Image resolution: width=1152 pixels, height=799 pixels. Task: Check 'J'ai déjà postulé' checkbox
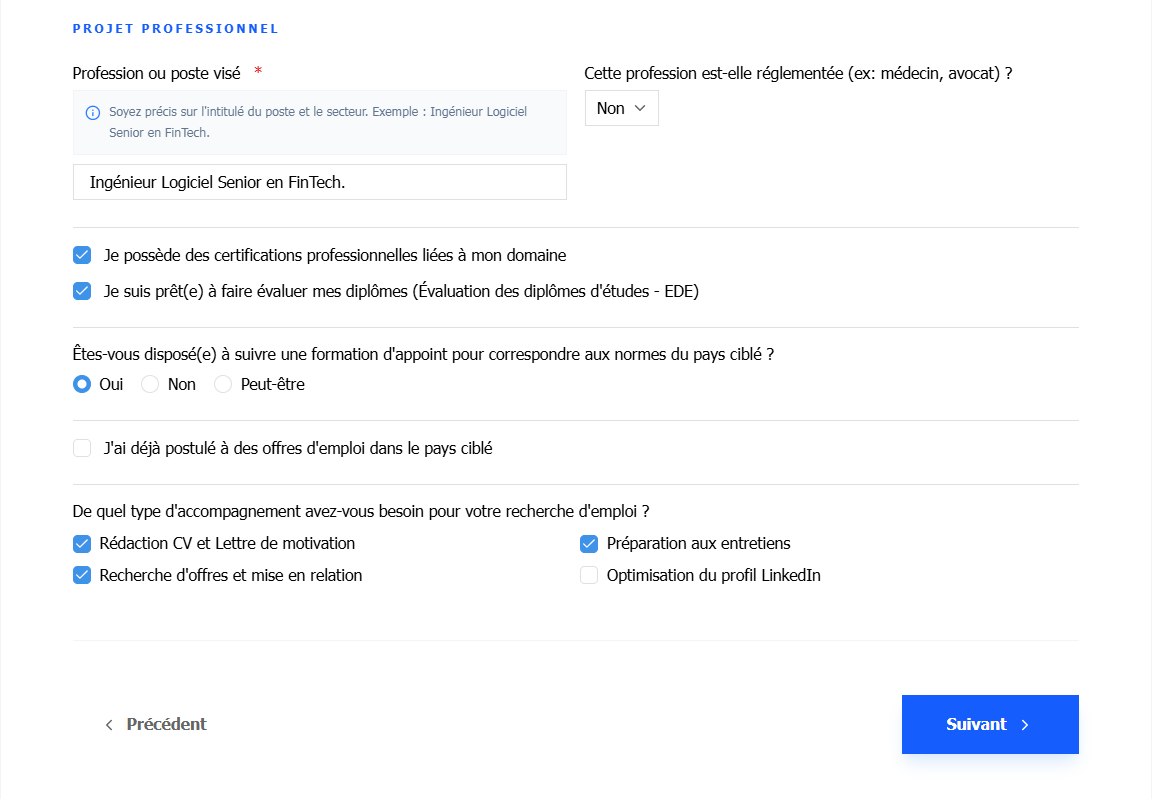click(x=82, y=448)
